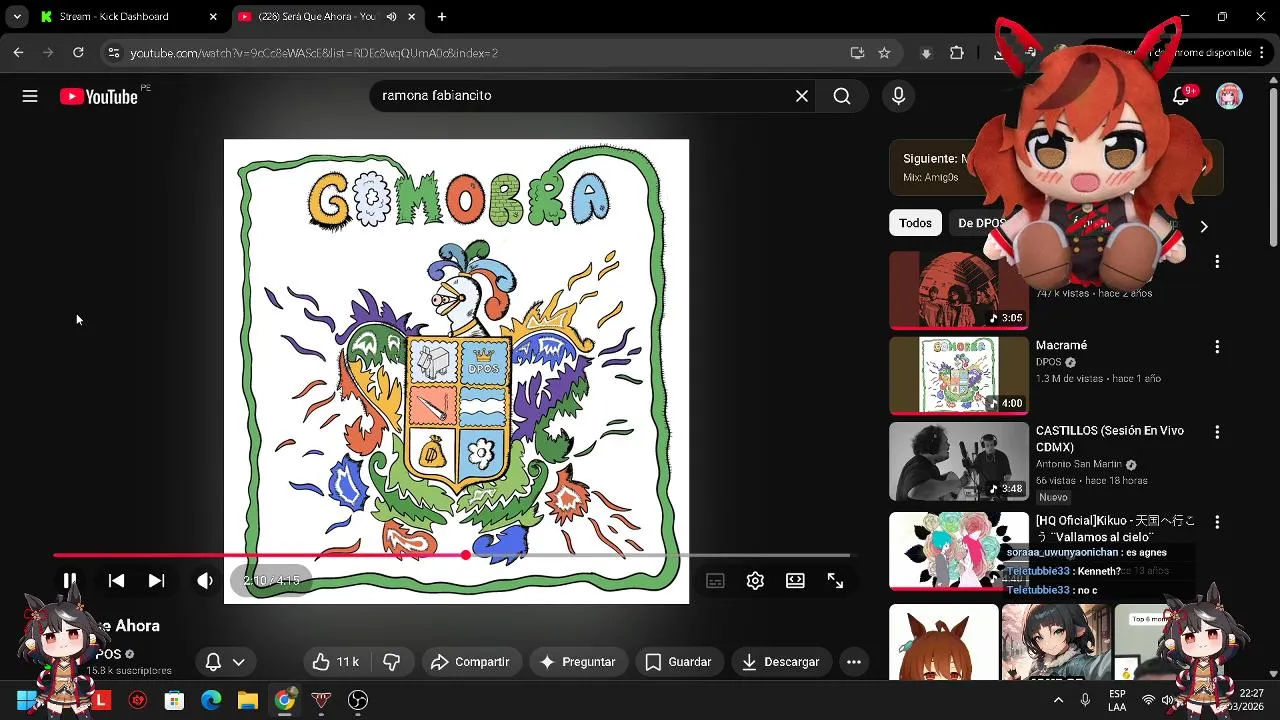Screen dimensions: 1280x720
Task: Open Chrome three-dot menu
Action: click(x=1264, y=53)
